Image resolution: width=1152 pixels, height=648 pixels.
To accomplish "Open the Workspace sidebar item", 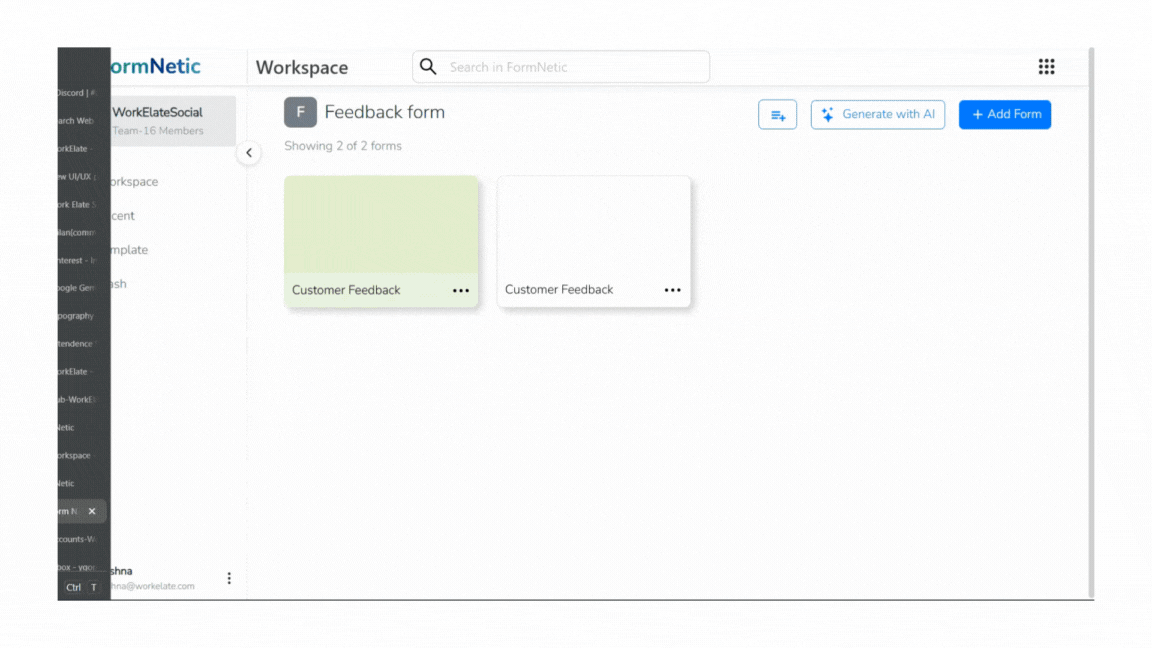I will pos(134,182).
